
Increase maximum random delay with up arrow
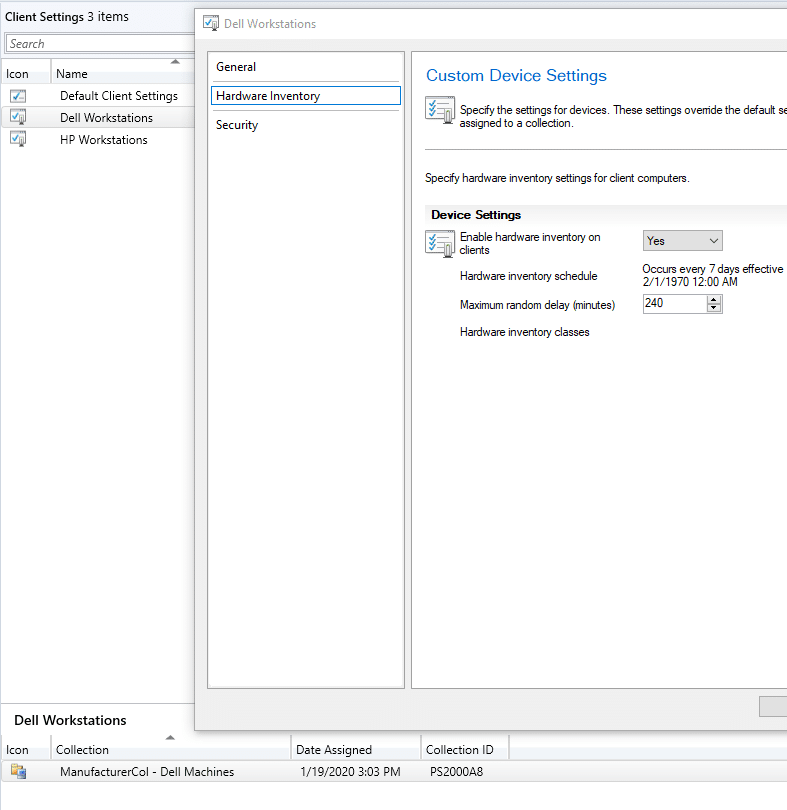(714, 300)
